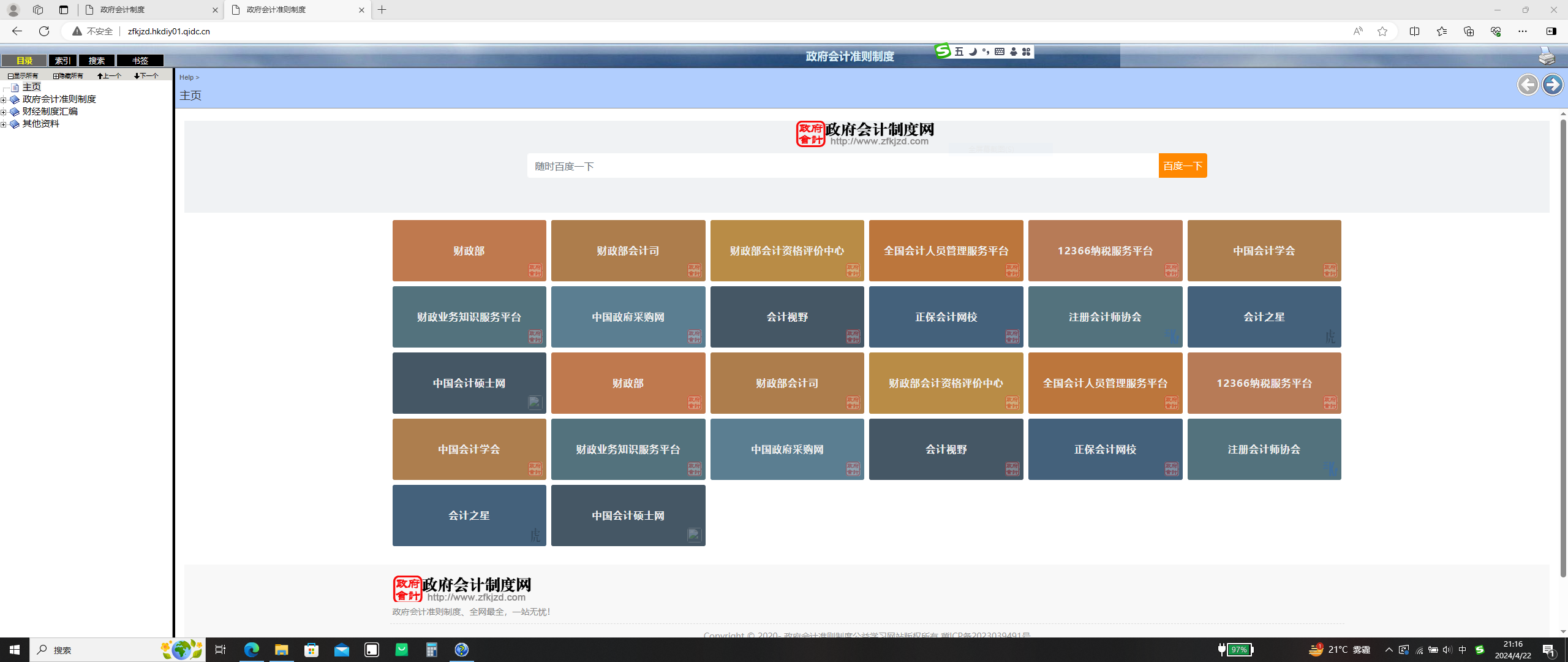Open a new tab with the plus button
1568x662 pixels.
[382, 10]
